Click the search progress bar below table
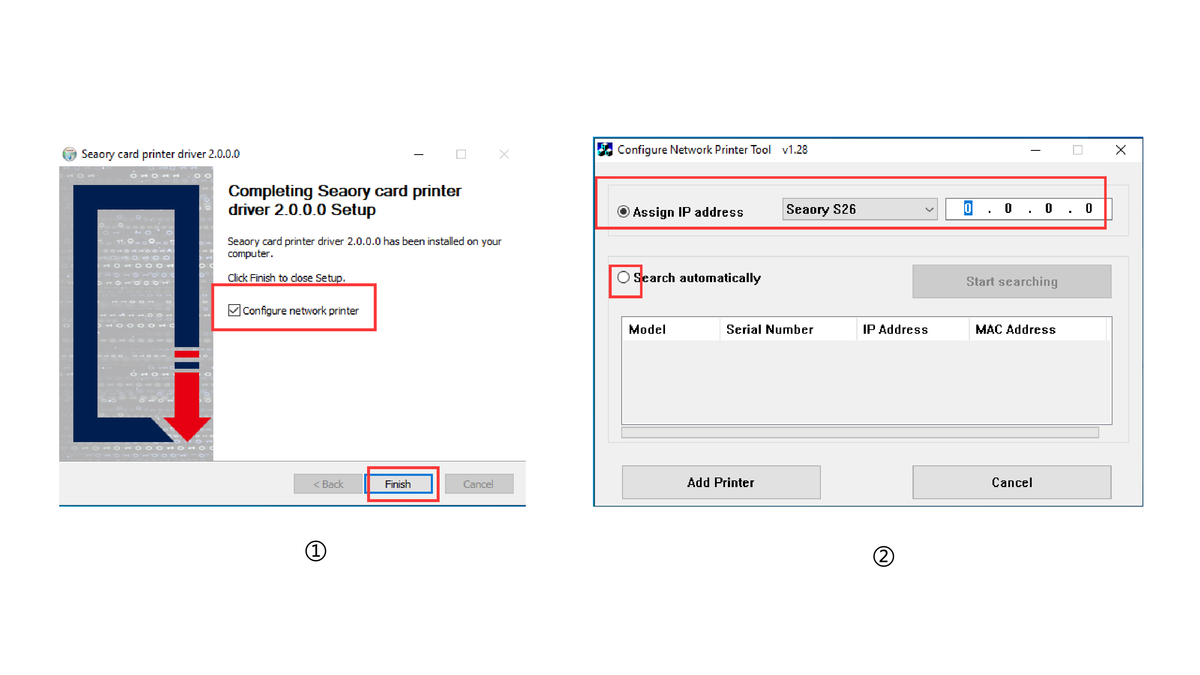The height and width of the screenshot is (675, 1200). pyautogui.click(x=860, y=433)
